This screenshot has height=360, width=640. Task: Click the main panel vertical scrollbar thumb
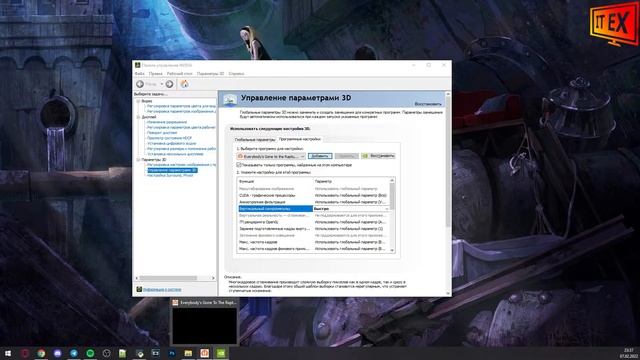[448, 161]
